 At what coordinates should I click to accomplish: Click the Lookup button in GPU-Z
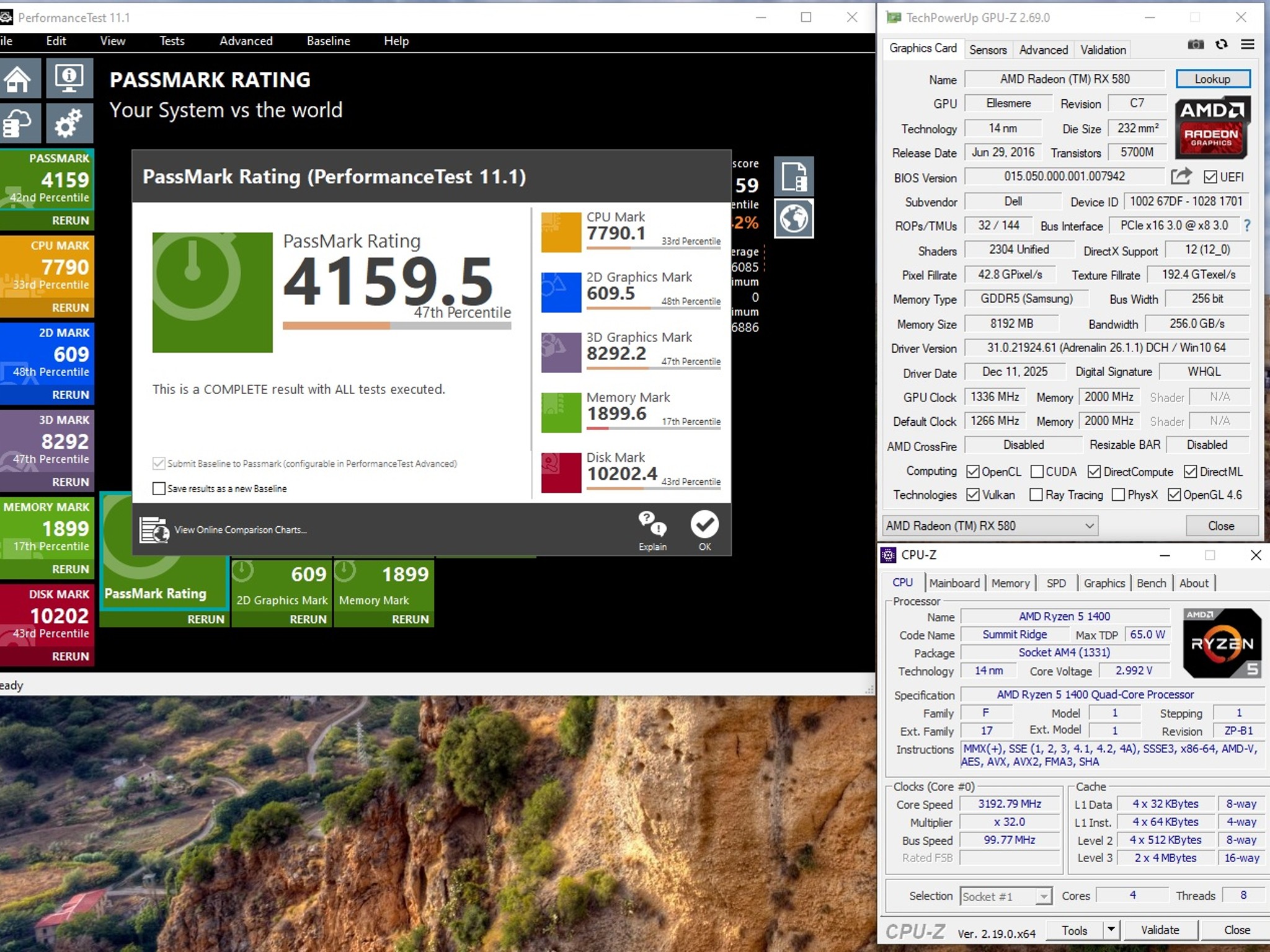(x=1212, y=79)
